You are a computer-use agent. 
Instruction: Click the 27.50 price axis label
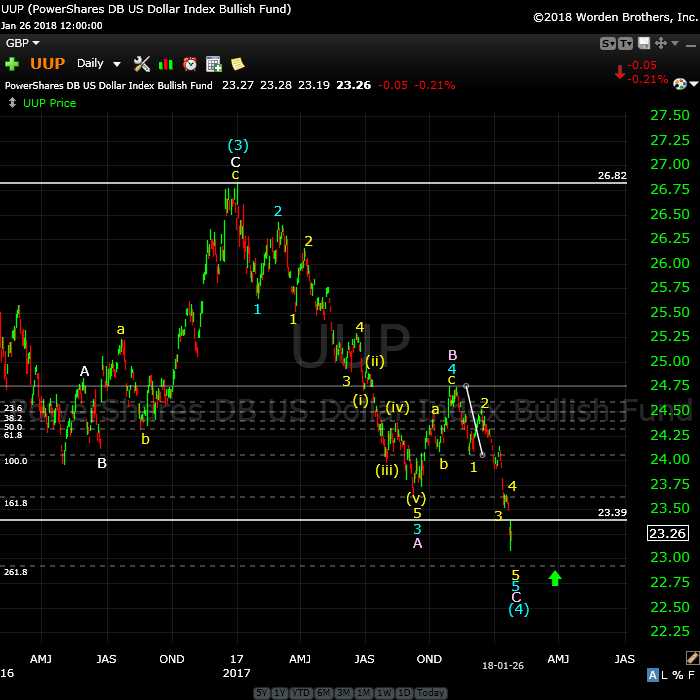670,115
